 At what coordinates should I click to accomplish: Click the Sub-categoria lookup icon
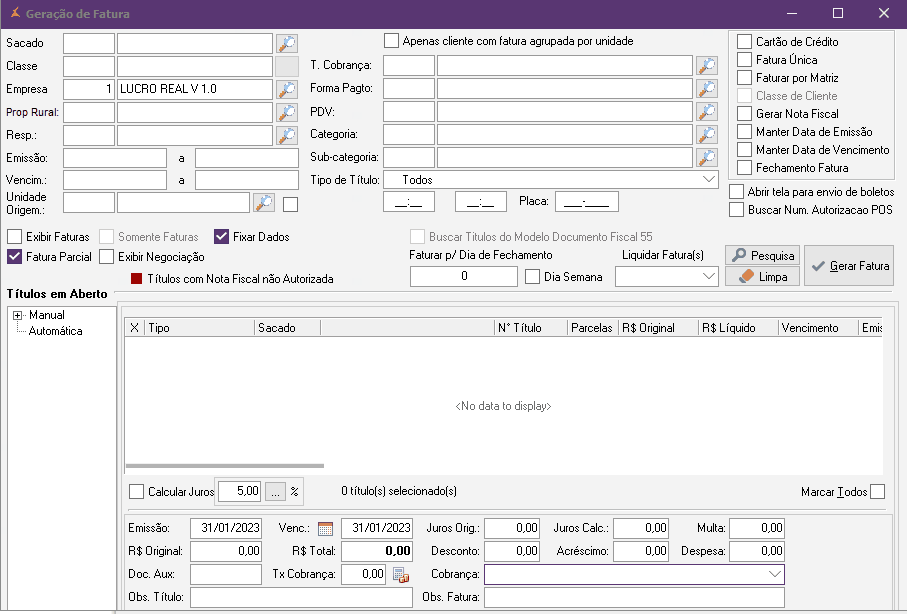[707, 157]
